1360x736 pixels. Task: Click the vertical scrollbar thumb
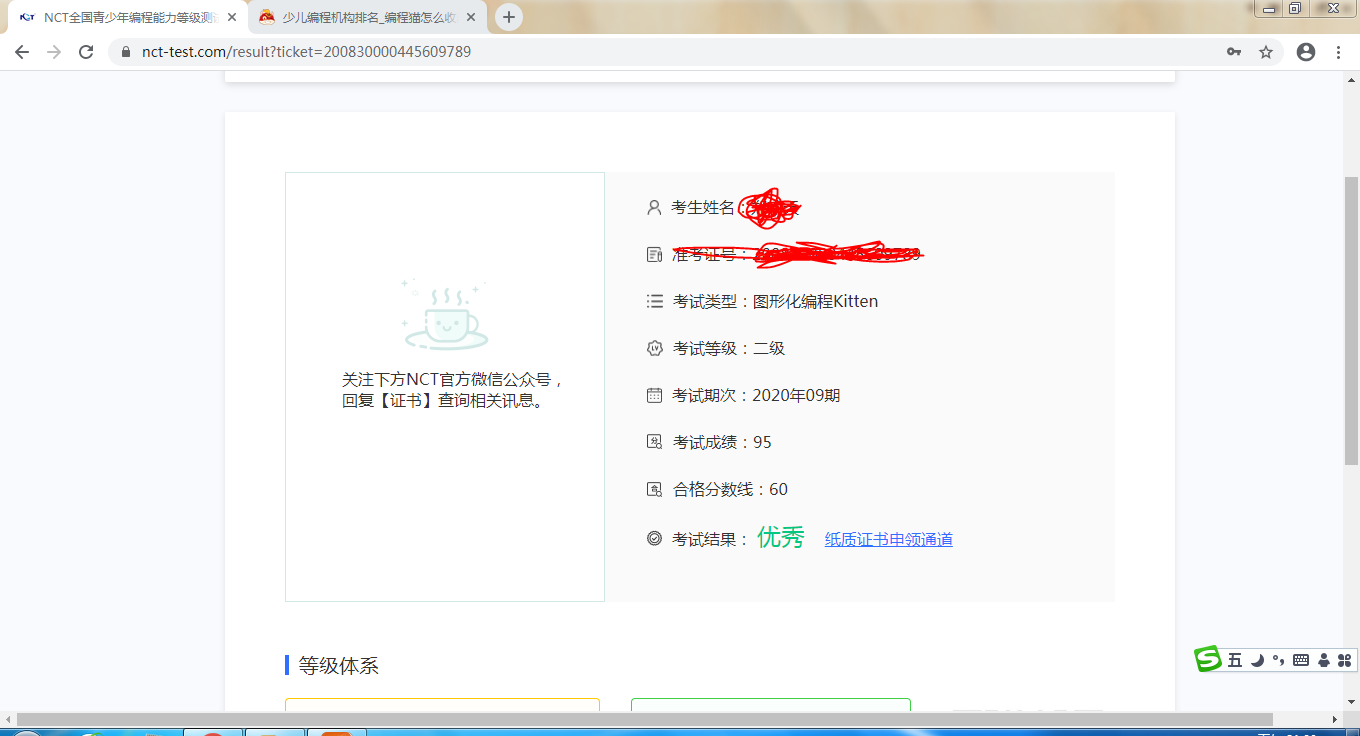click(x=1351, y=320)
